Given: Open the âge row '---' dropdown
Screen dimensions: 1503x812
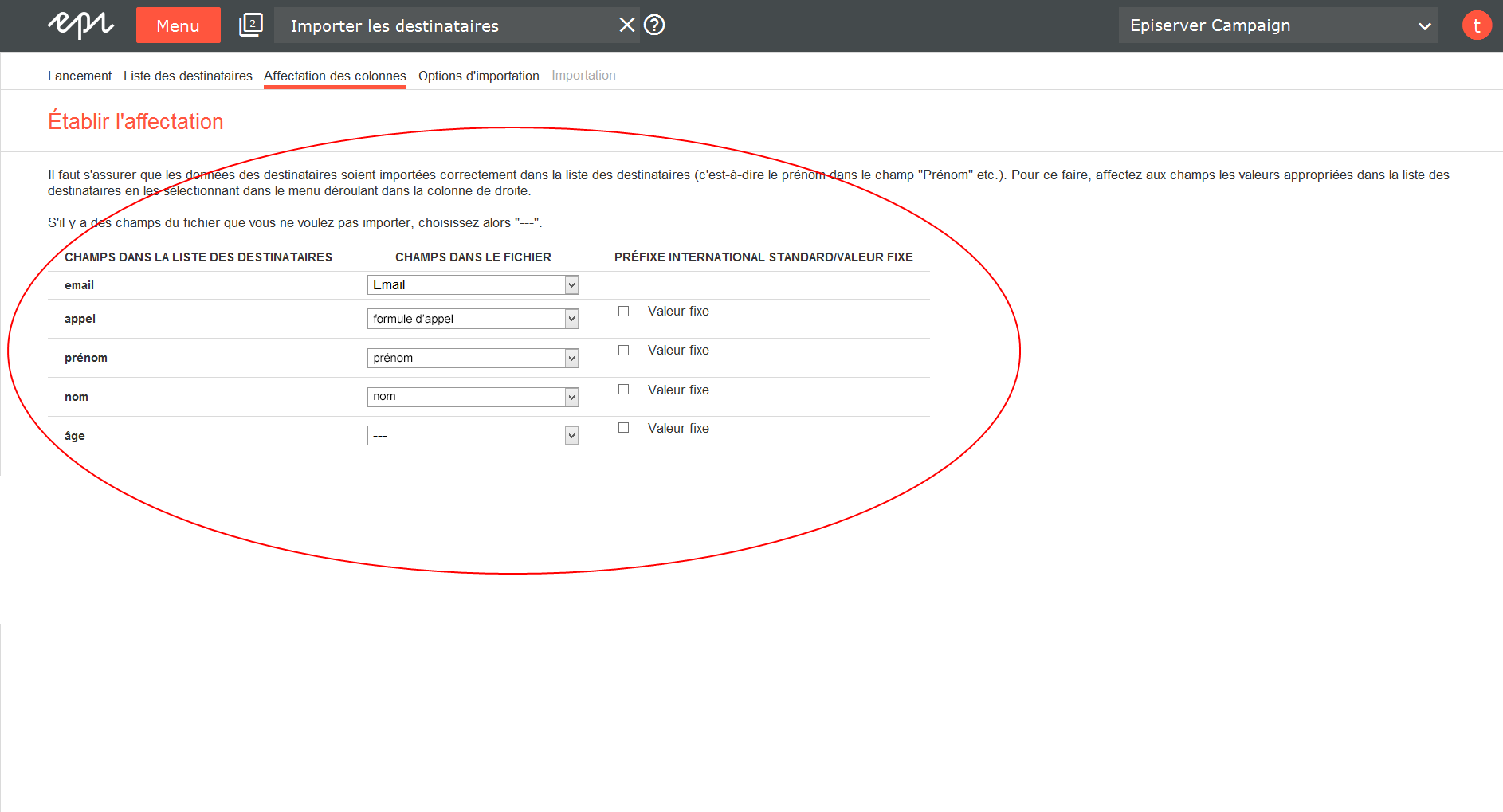Looking at the screenshot, I should click(473, 435).
